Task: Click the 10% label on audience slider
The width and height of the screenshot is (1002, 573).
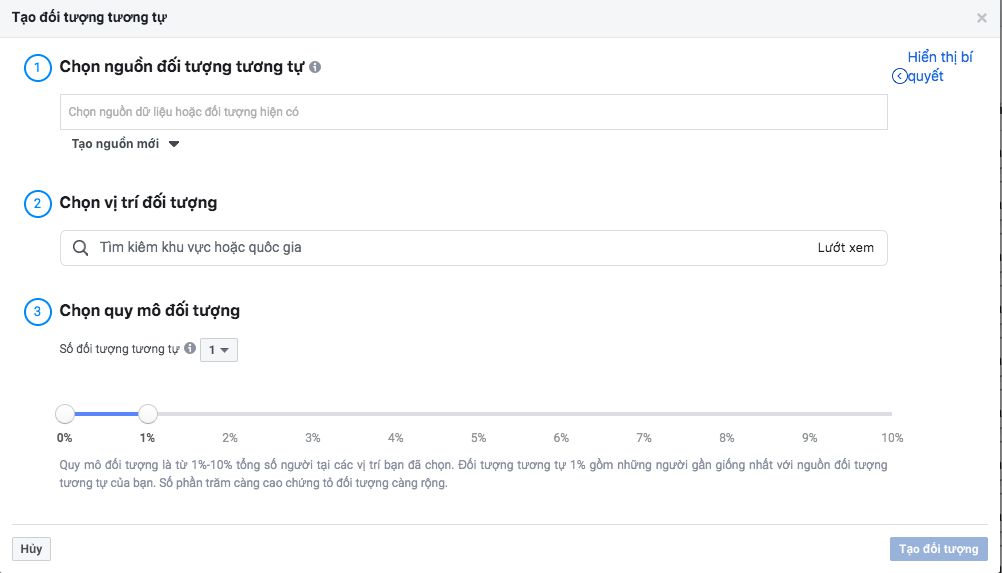Action: click(892, 438)
